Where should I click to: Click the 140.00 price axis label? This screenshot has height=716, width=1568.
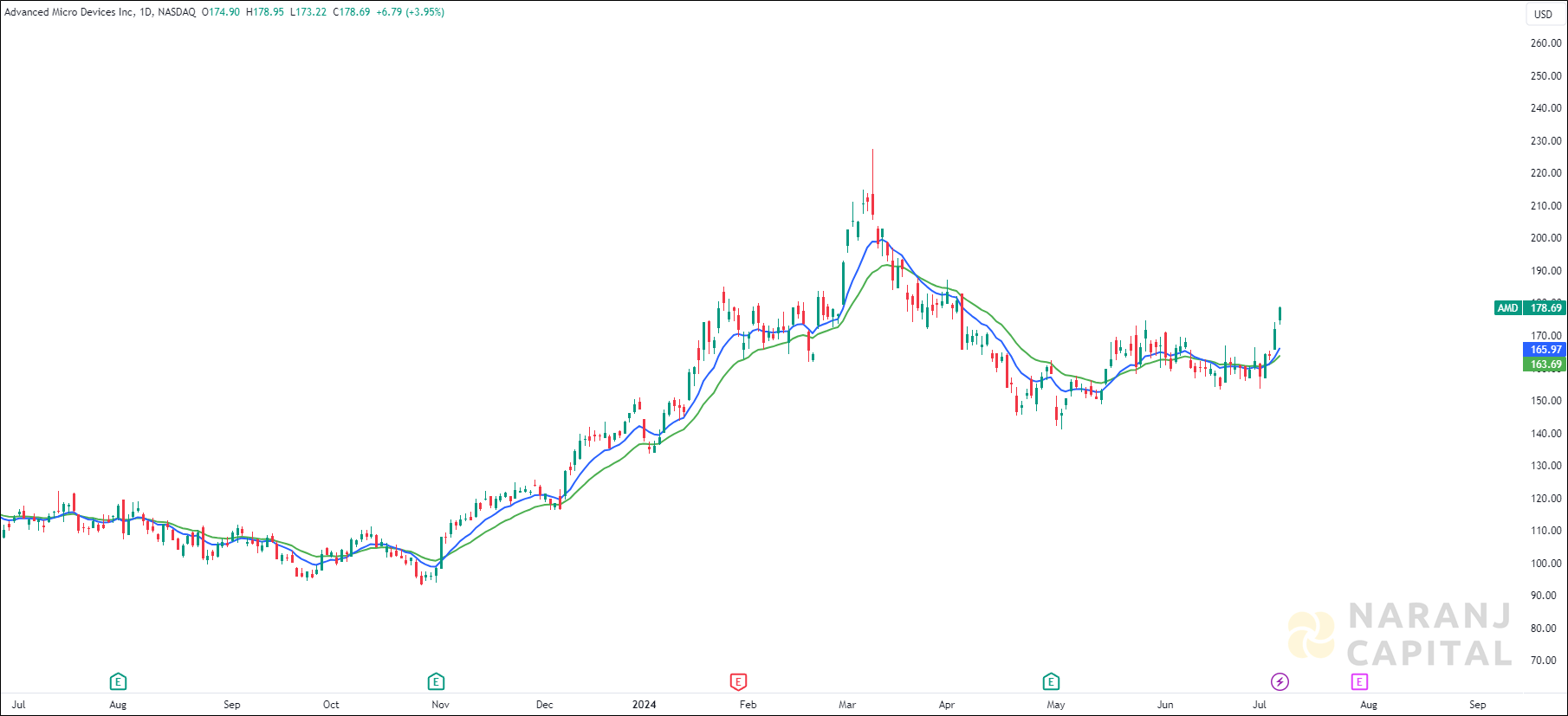coord(1545,434)
